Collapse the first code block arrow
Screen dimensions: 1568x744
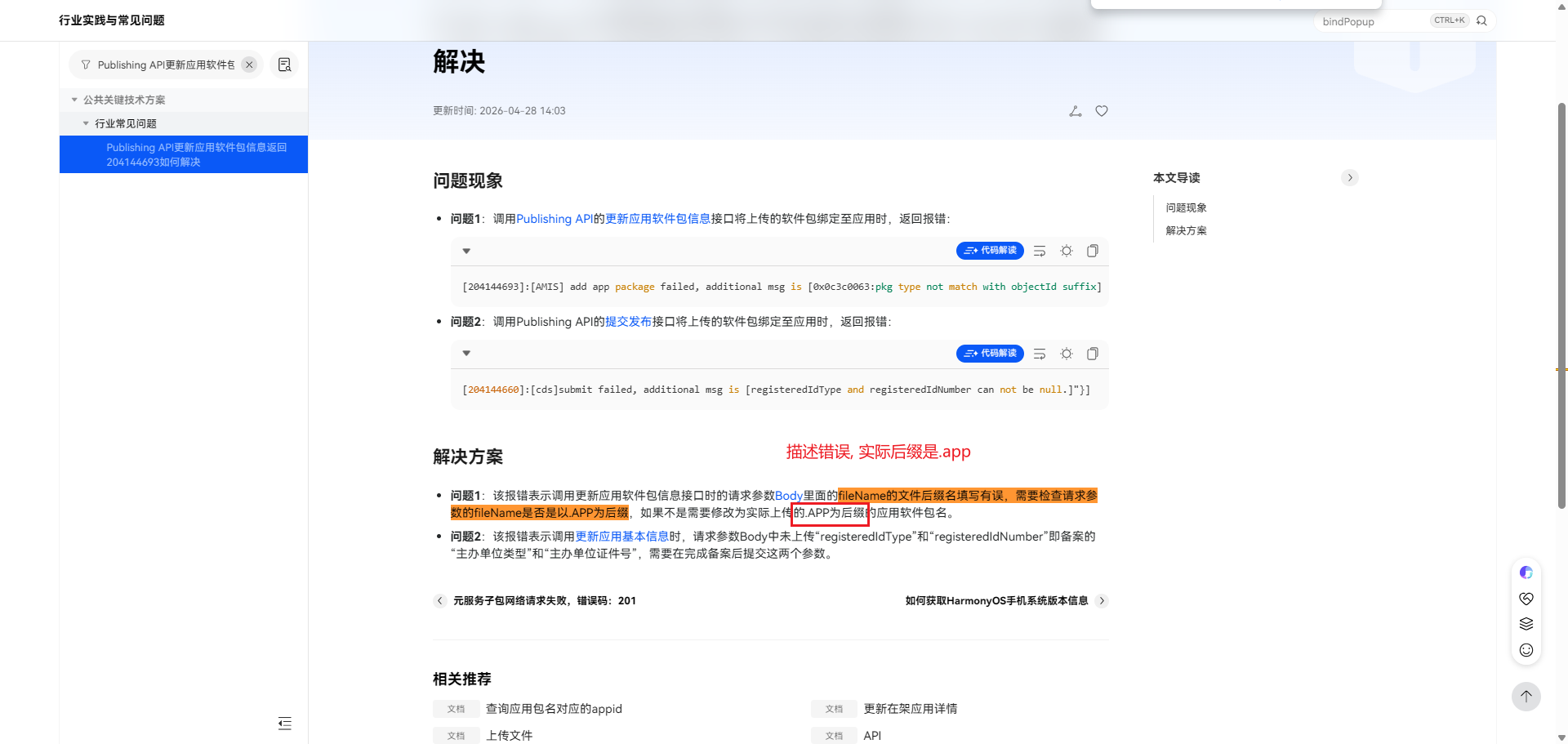pos(466,251)
